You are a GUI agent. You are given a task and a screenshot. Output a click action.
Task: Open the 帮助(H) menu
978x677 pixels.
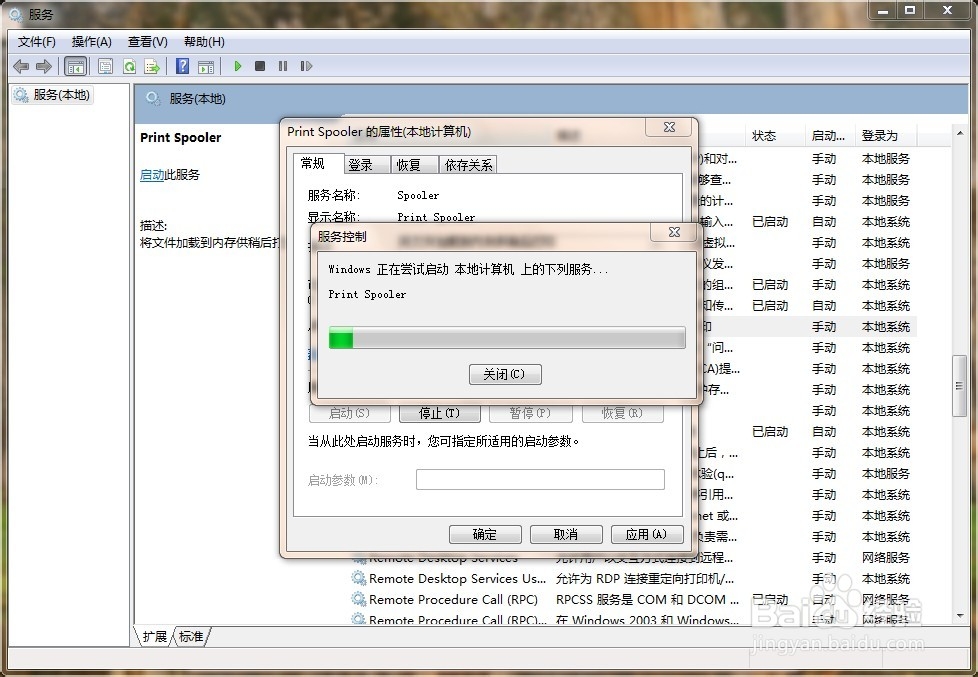pos(204,42)
